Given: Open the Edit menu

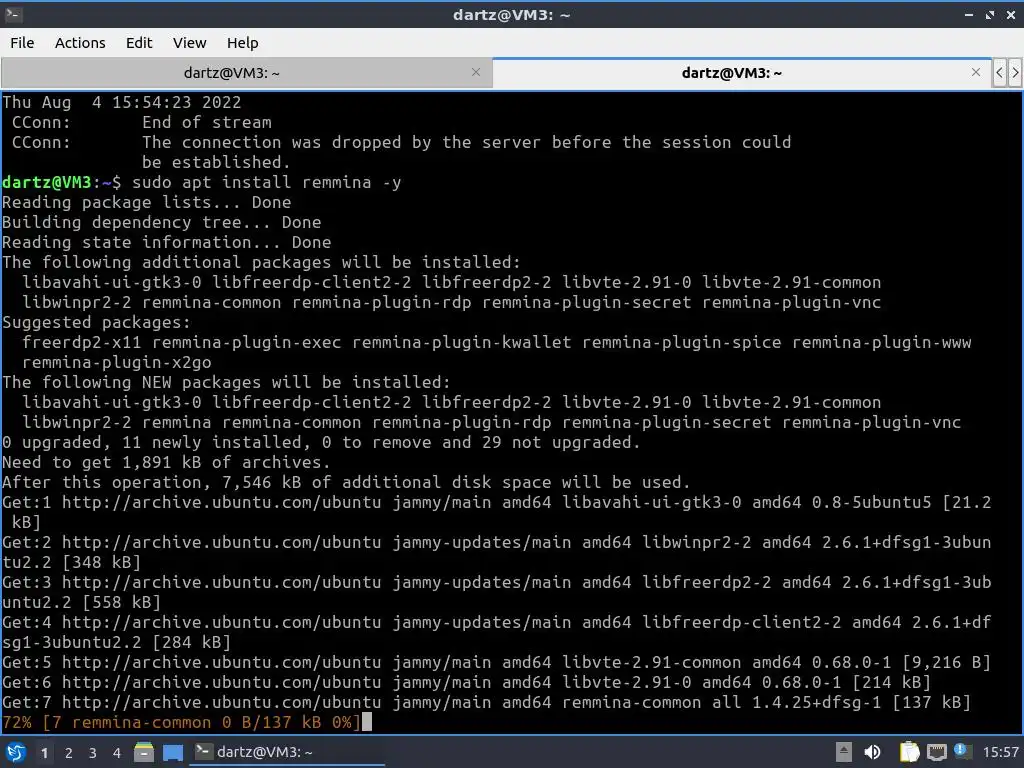Looking at the screenshot, I should pos(138,42).
